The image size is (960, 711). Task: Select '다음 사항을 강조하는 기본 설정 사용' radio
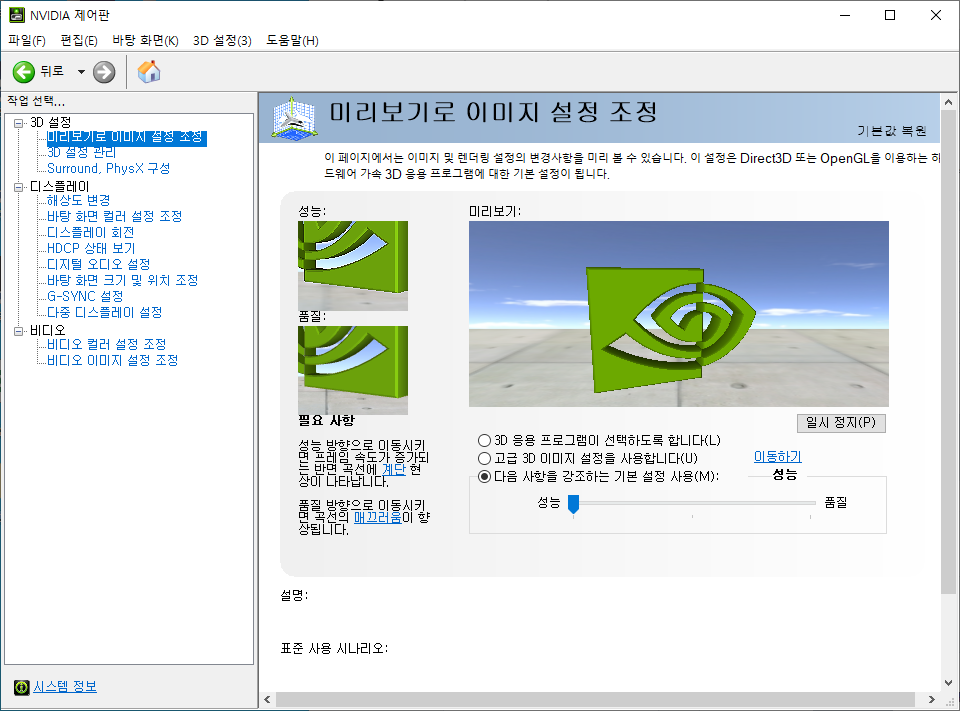[484, 476]
